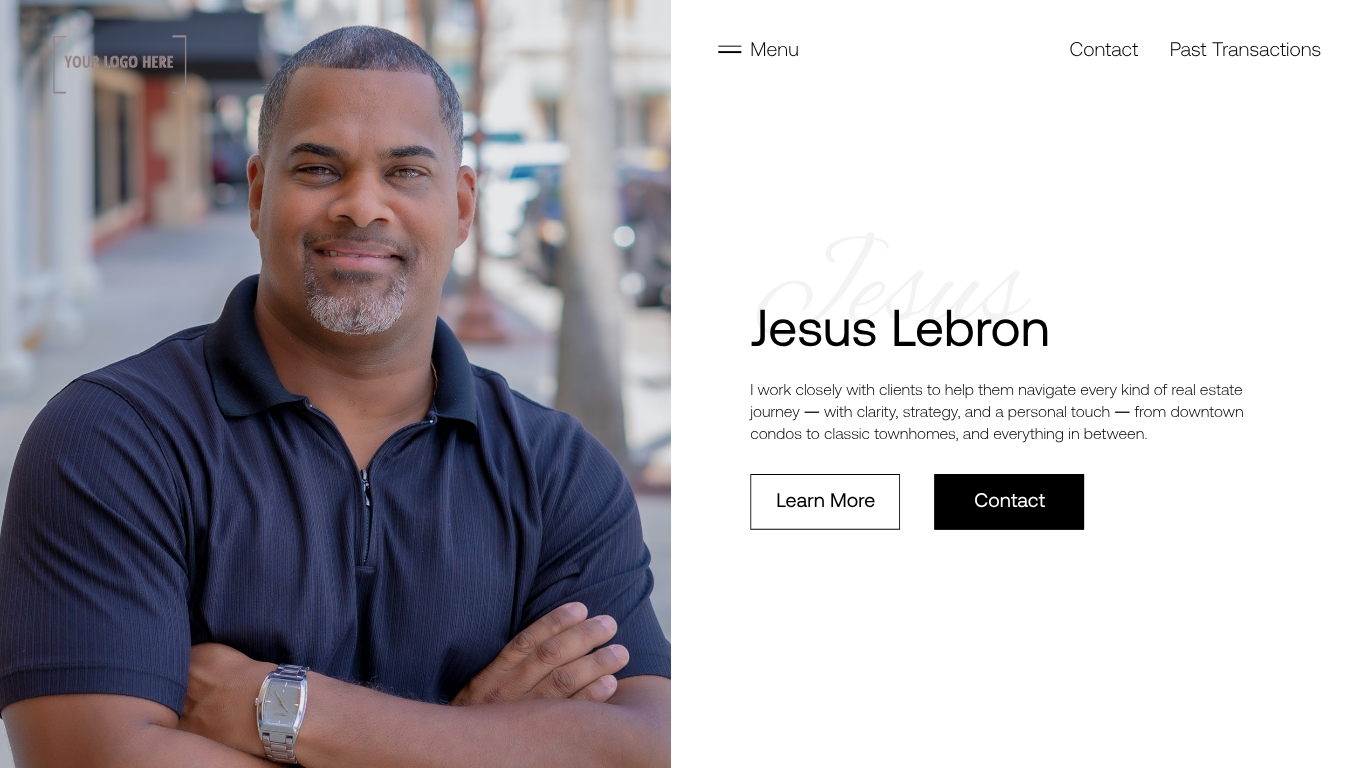Select the Jesus Lebron heading
Screen dimensions: 1366x768
point(899,329)
